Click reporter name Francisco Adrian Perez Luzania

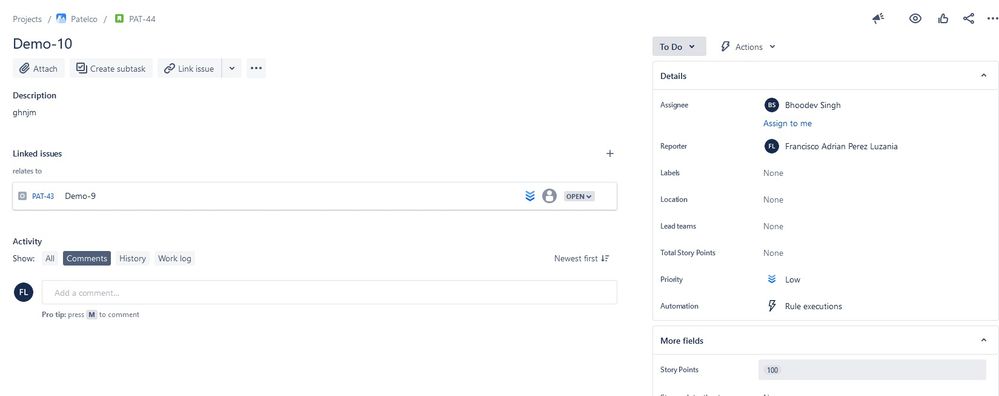pos(841,146)
